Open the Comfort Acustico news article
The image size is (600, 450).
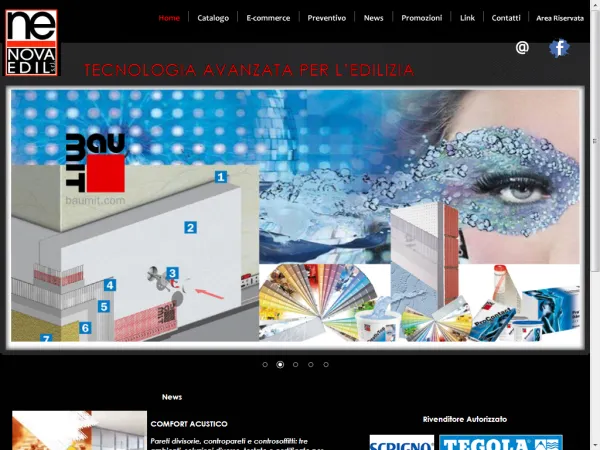point(189,424)
